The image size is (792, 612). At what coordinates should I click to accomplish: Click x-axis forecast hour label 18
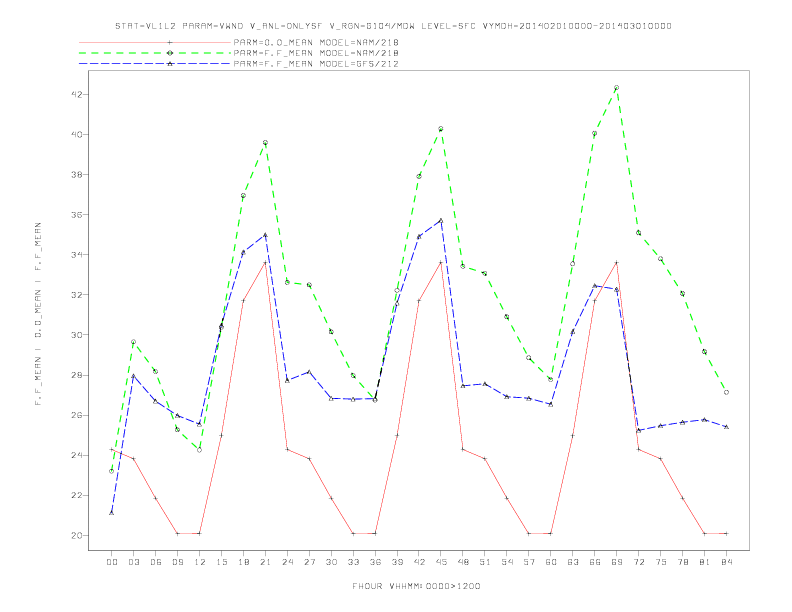click(x=243, y=562)
